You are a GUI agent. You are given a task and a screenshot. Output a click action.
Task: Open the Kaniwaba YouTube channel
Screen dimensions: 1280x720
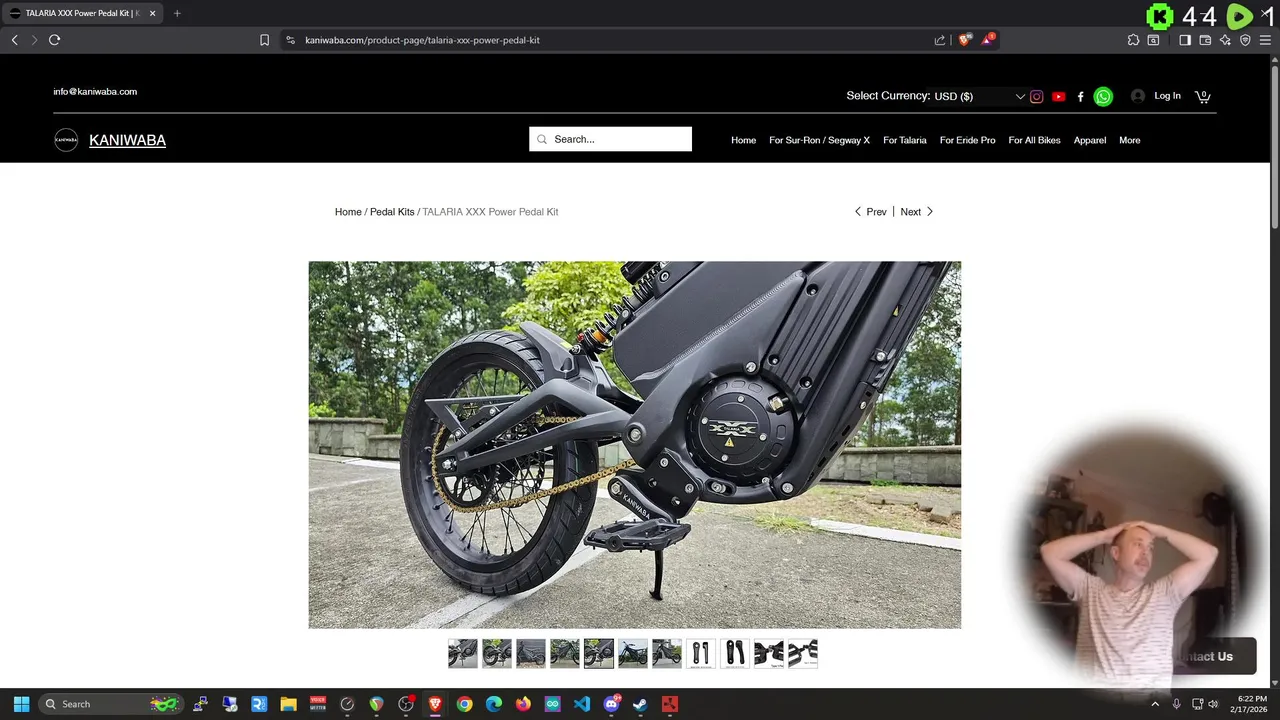(1059, 97)
